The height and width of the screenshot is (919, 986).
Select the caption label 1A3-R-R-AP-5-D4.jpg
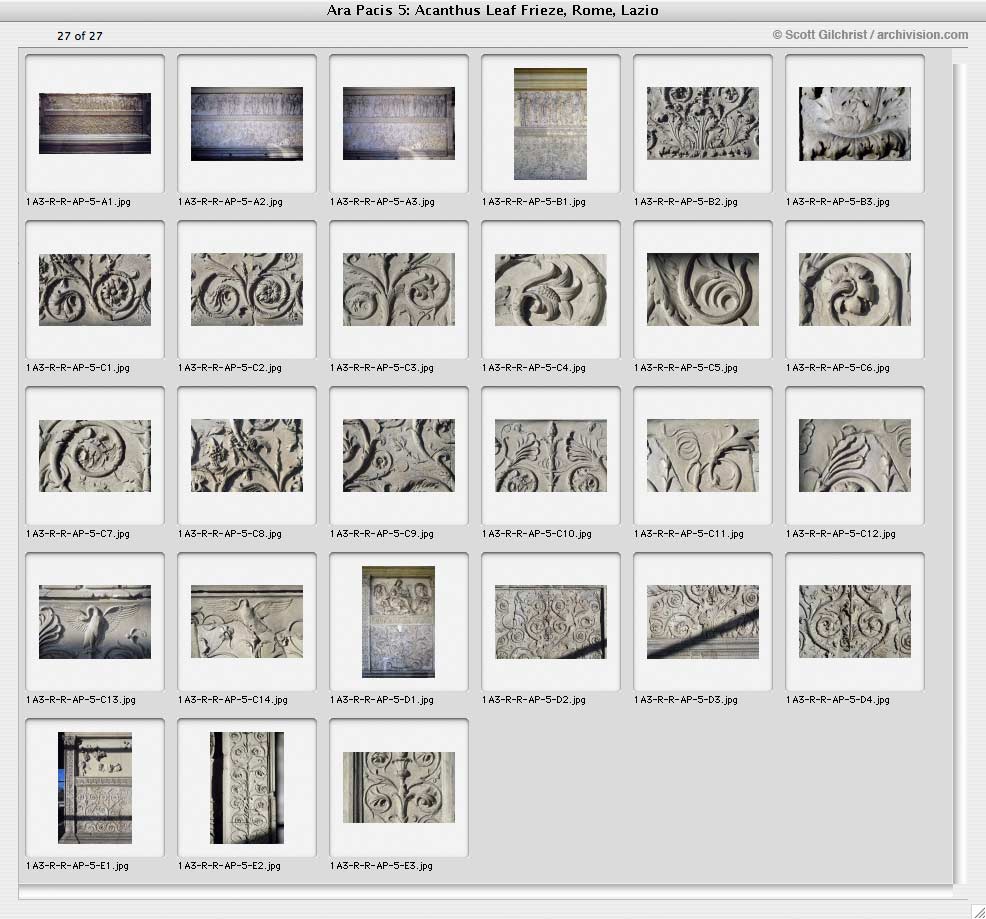point(838,700)
